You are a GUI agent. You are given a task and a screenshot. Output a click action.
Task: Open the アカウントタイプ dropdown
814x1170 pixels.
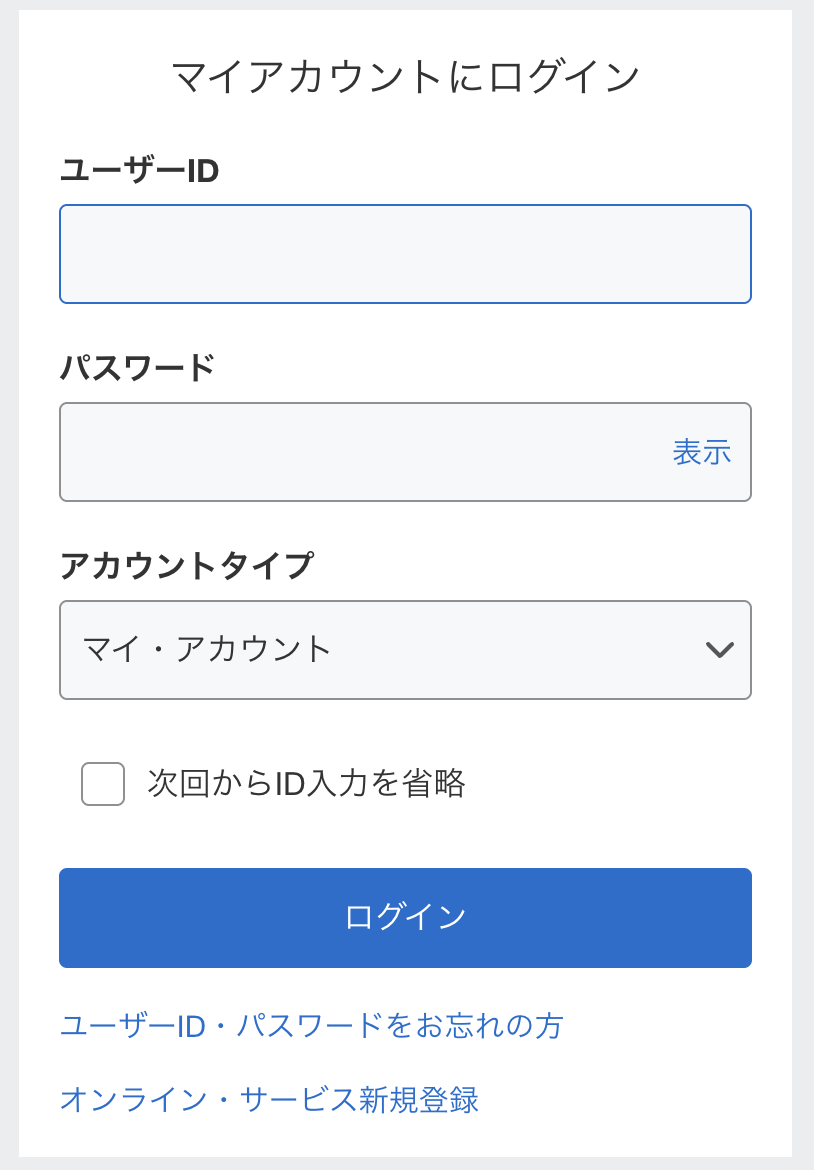pyautogui.click(x=405, y=650)
